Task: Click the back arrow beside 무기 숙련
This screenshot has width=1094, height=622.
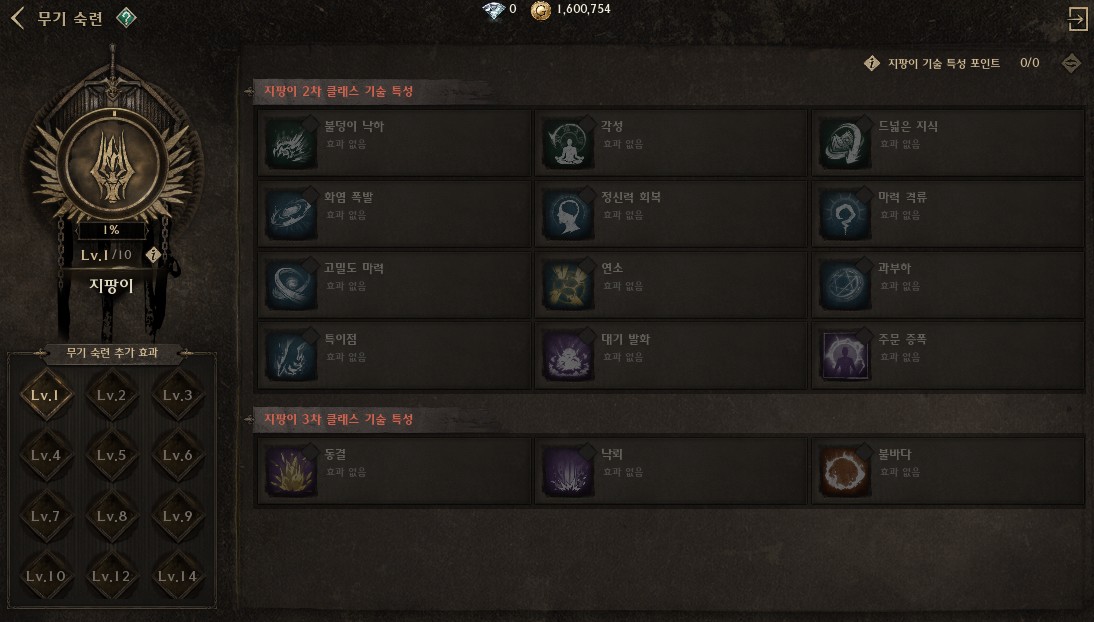Action: (x=17, y=17)
